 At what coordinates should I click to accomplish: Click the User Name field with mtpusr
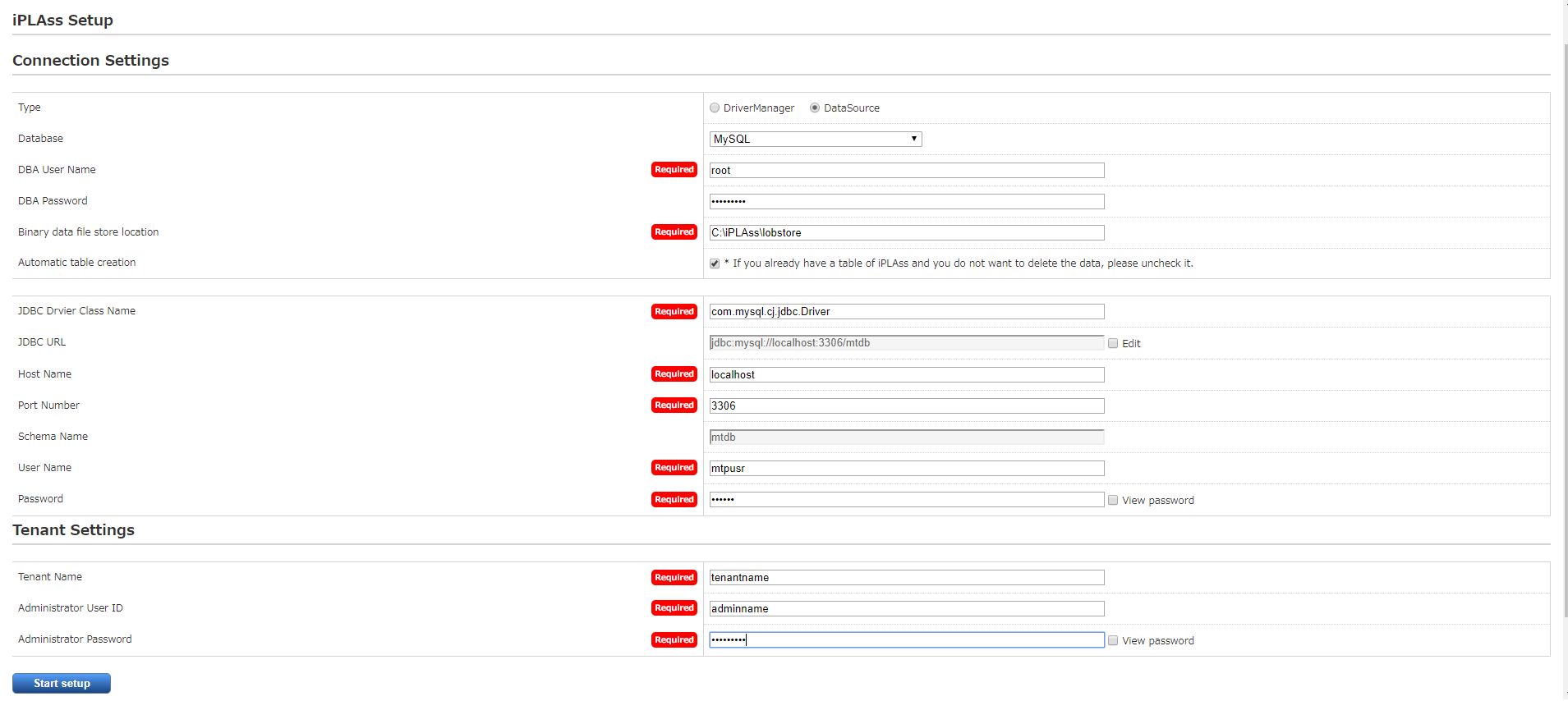tap(906, 469)
